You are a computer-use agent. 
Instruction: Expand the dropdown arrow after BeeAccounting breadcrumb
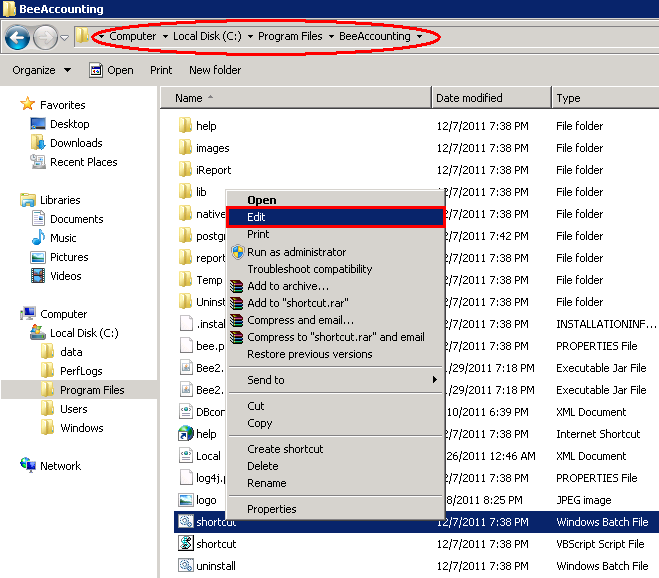click(x=419, y=37)
